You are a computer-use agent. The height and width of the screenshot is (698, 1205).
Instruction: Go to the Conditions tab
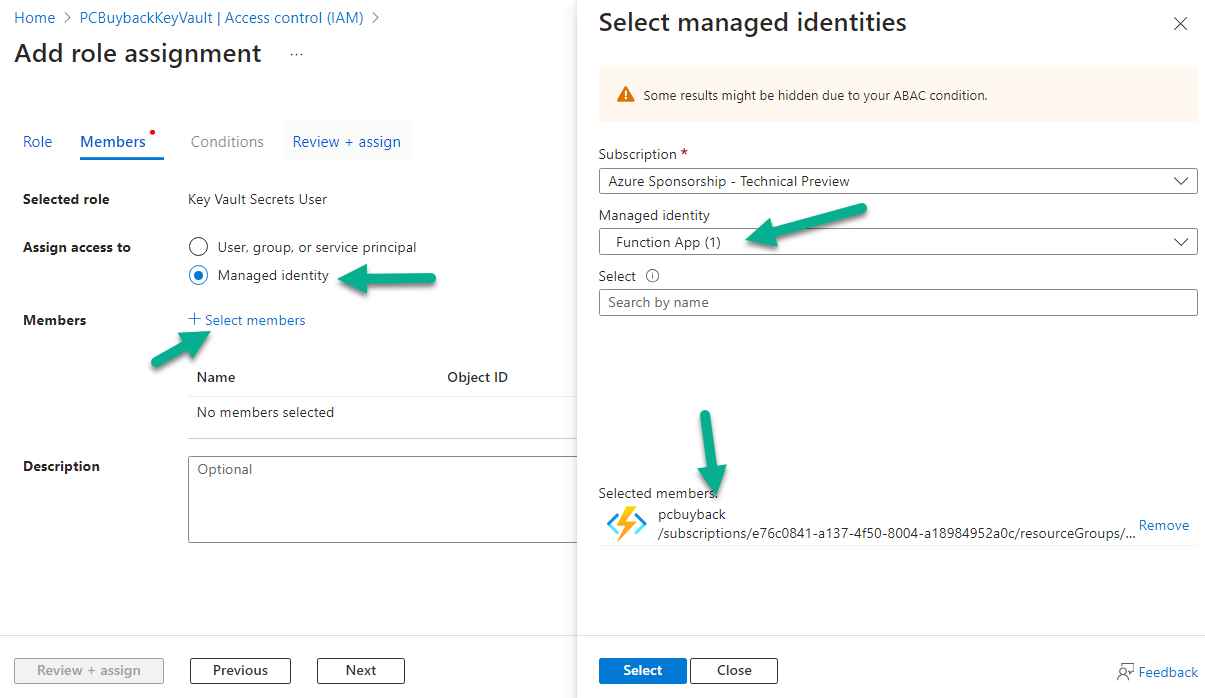(227, 142)
